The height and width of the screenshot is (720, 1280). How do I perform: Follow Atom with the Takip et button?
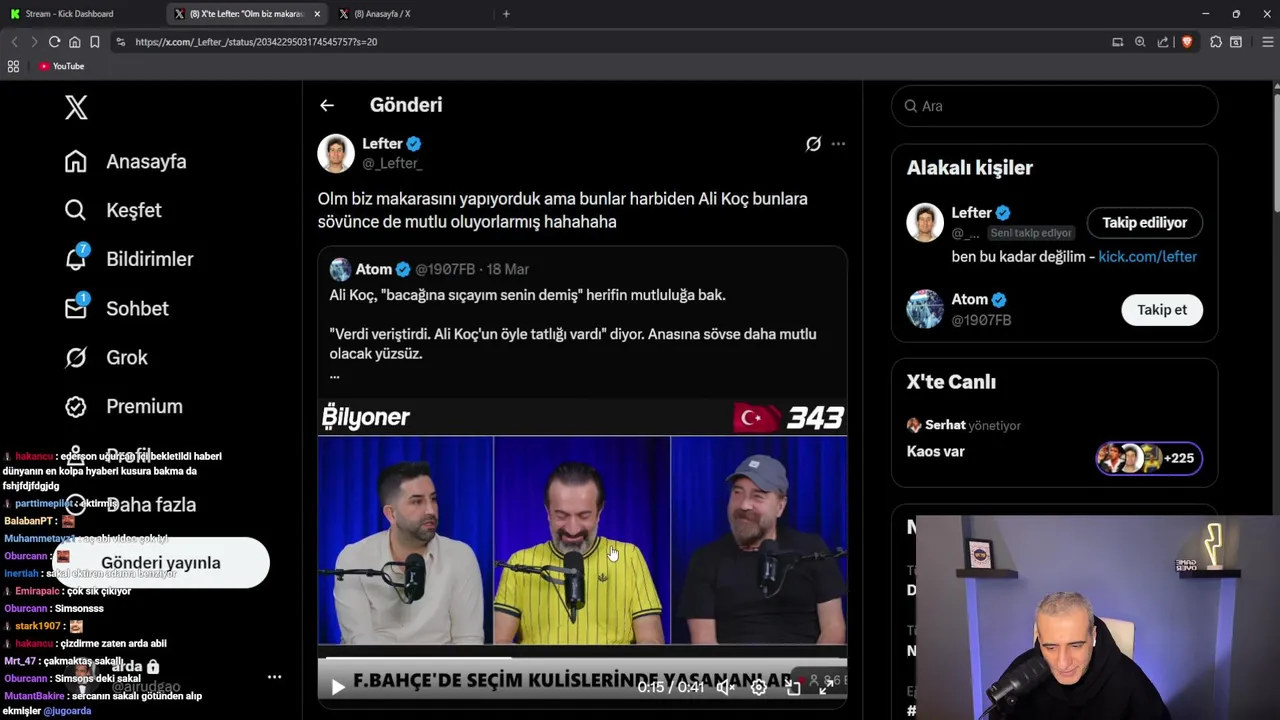click(x=1162, y=310)
